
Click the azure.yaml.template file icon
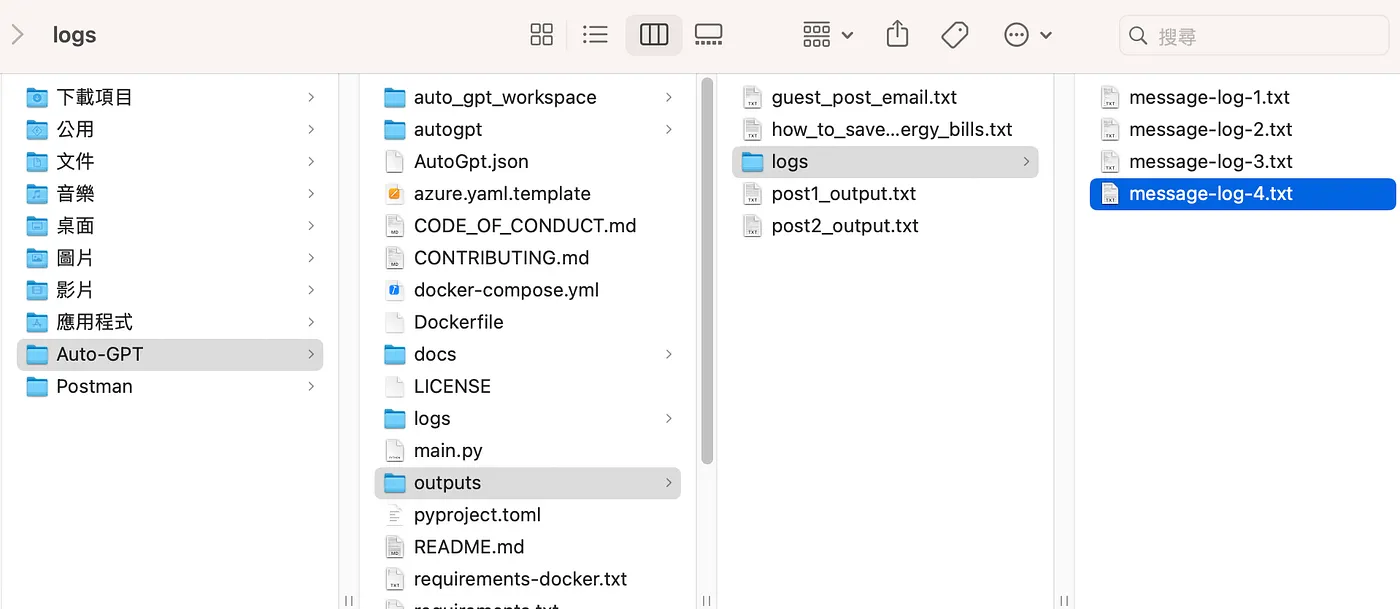[x=394, y=193]
